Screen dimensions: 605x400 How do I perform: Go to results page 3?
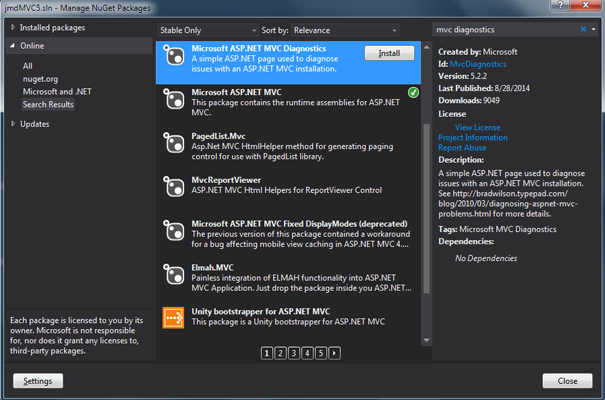coord(294,353)
